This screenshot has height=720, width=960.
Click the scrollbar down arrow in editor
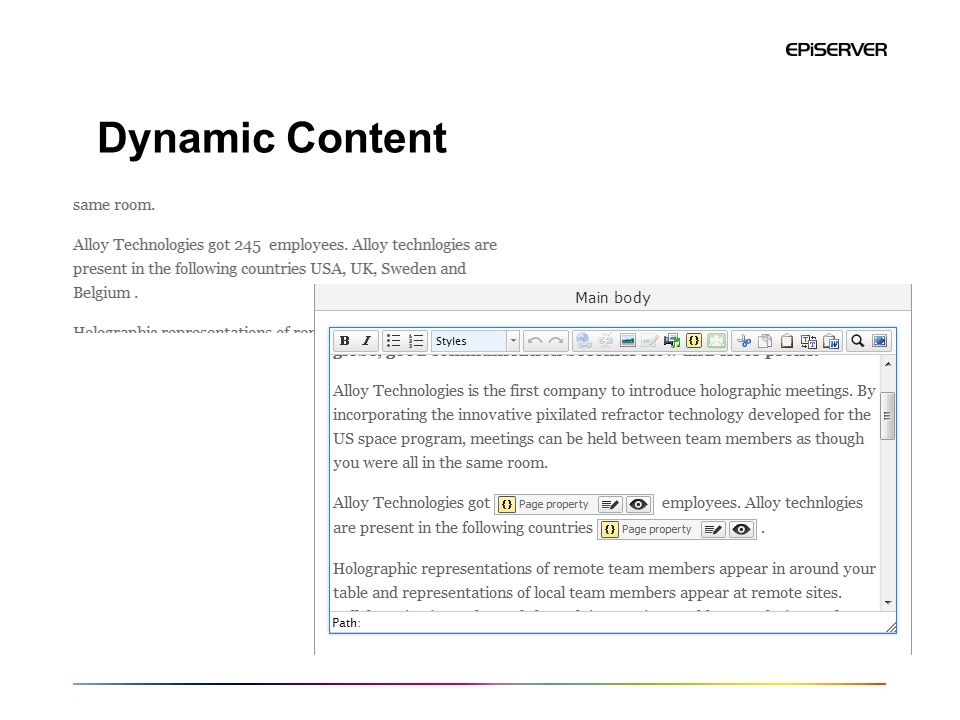pyautogui.click(x=888, y=603)
